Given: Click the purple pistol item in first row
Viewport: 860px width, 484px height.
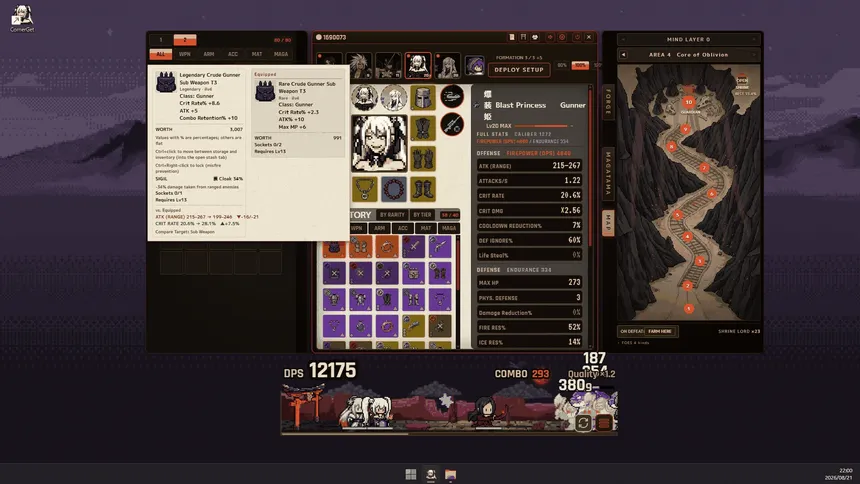Looking at the screenshot, I should pos(440,247).
